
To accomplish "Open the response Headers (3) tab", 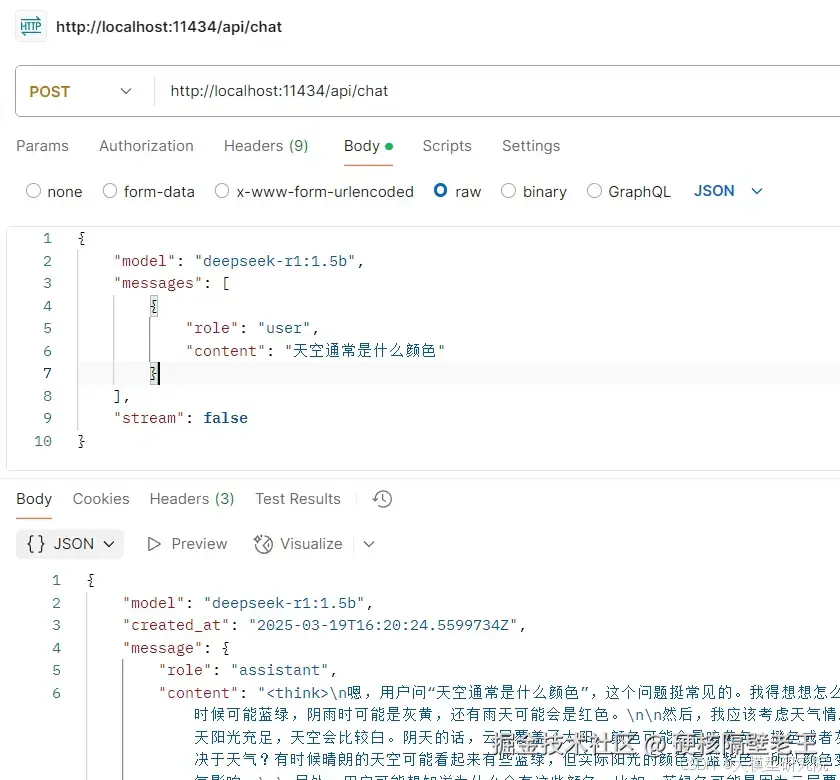I will pos(192,499).
